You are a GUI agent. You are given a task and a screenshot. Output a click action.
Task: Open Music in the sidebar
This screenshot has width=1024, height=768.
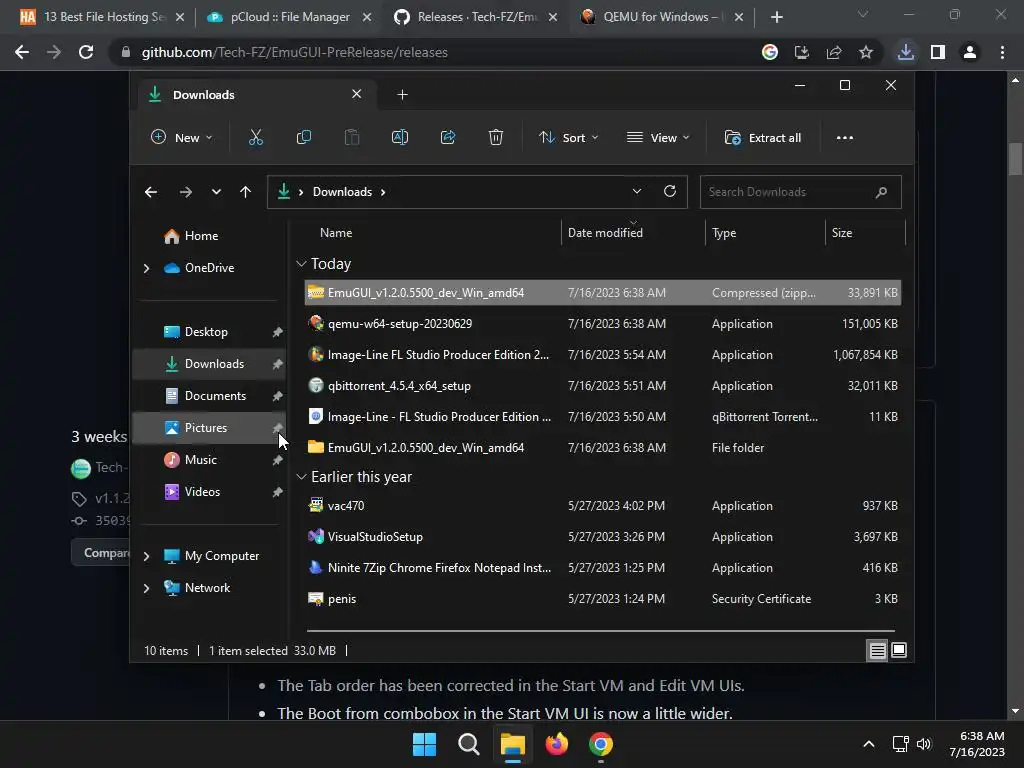[x=200, y=460]
